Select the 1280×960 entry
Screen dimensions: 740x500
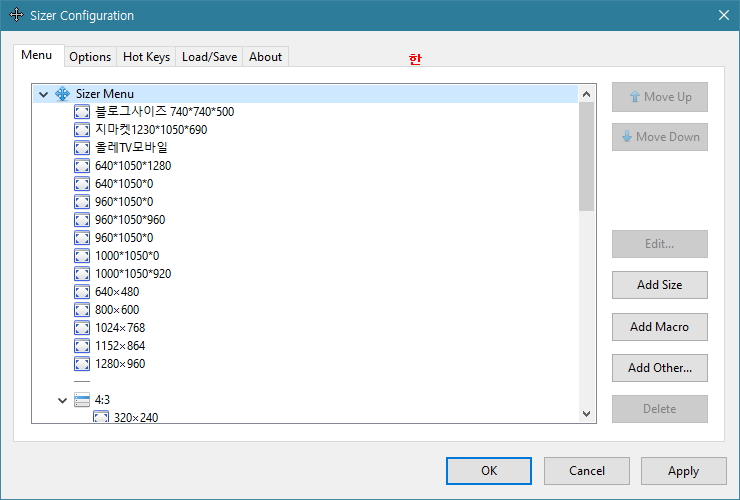pyautogui.click(x=120, y=364)
